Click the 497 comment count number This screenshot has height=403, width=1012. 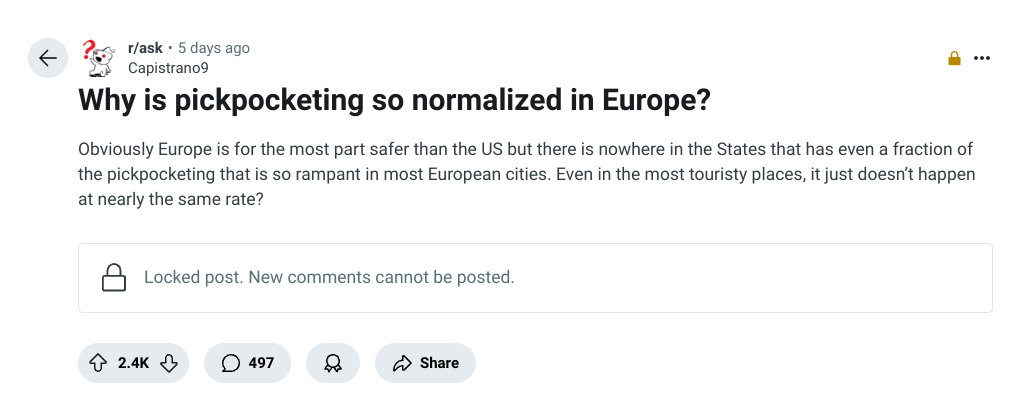click(x=261, y=363)
